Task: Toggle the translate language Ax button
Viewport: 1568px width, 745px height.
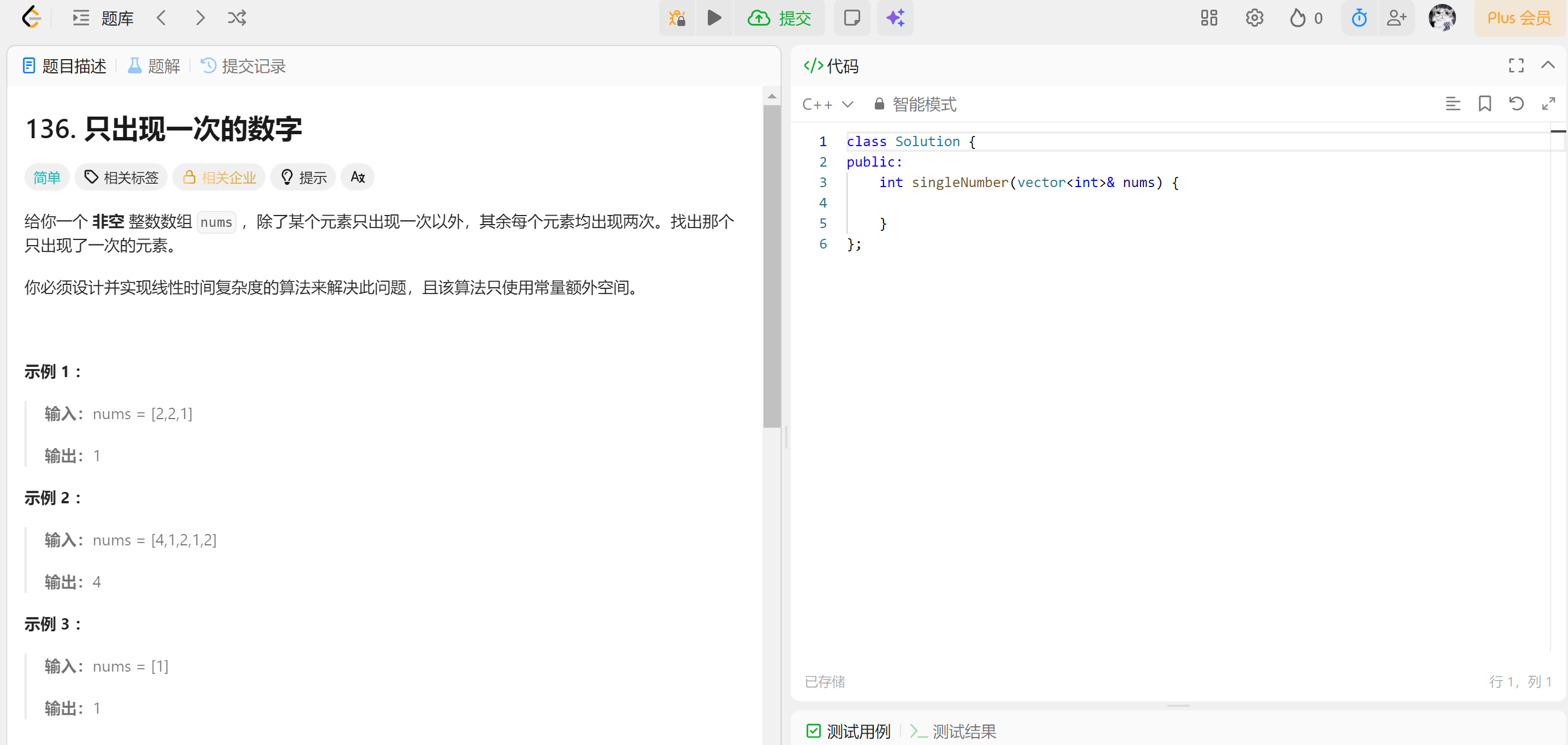Action: click(357, 177)
